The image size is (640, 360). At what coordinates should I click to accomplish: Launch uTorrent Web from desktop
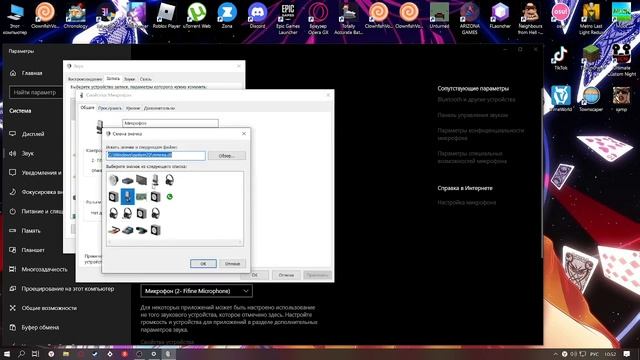(197, 16)
